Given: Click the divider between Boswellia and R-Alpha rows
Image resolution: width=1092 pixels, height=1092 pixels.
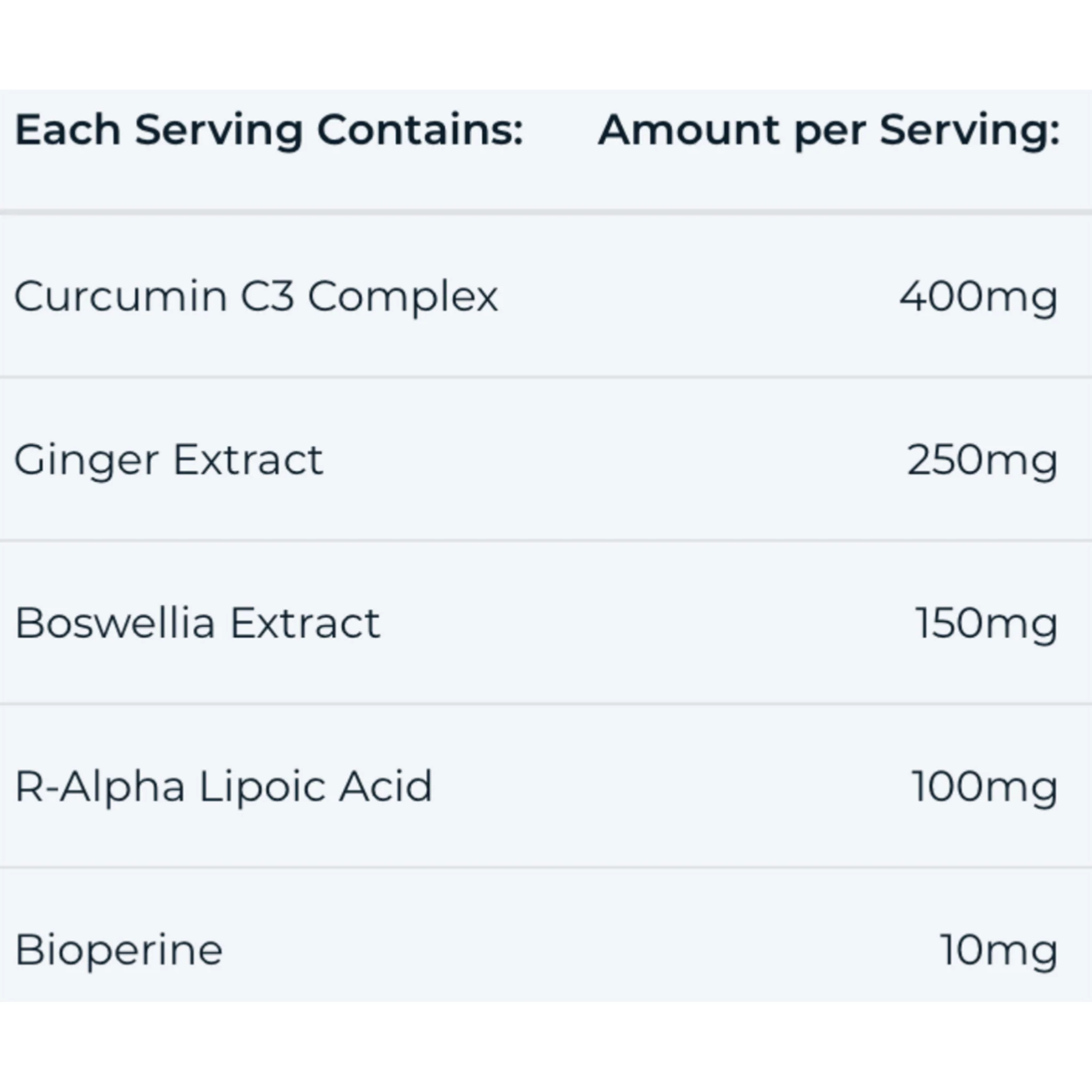Looking at the screenshot, I should tap(546, 704).
